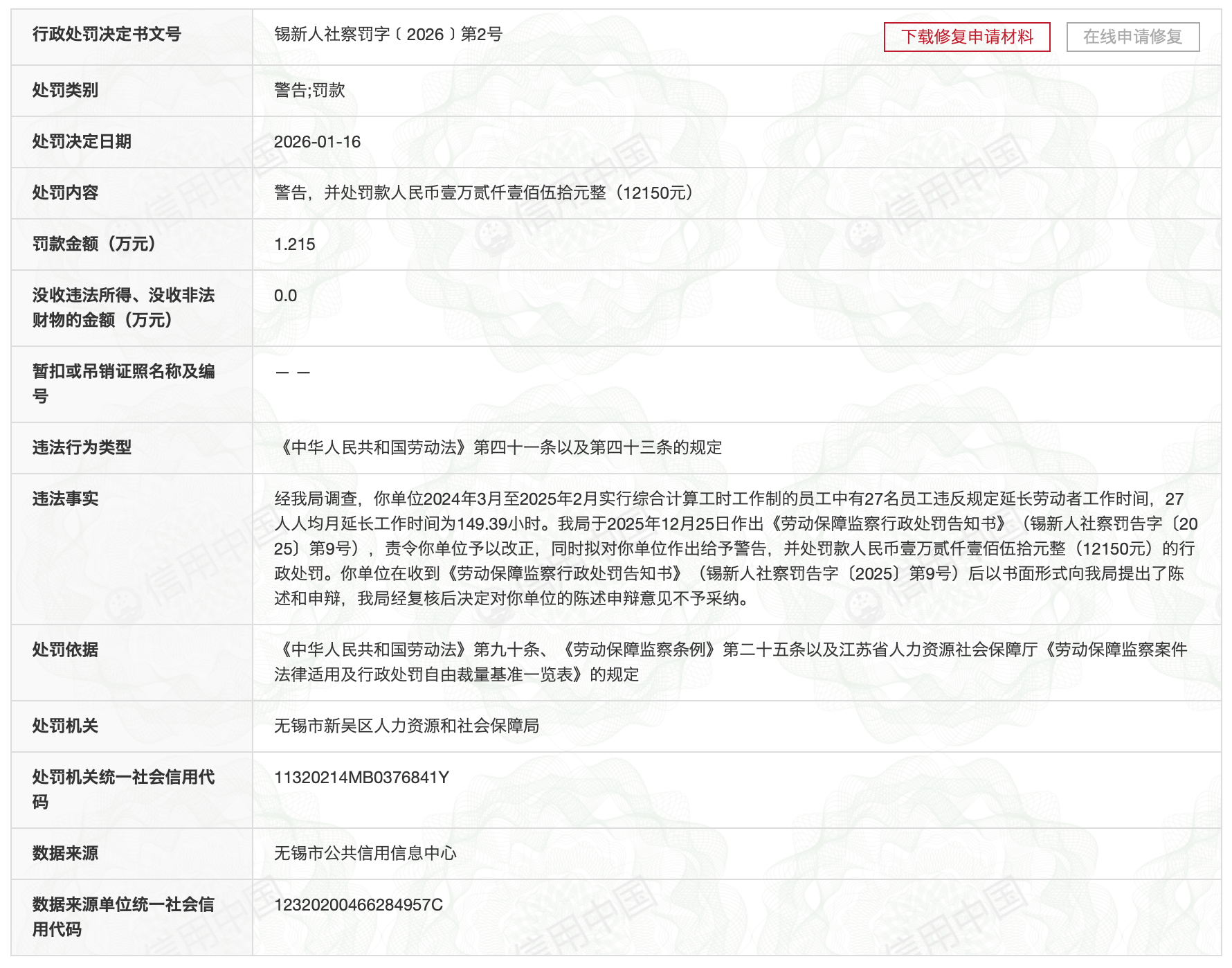Select the 处罚决定日期 label cell
The height and width of the screenshot is (968, 1232).
(x=82, y=142)
